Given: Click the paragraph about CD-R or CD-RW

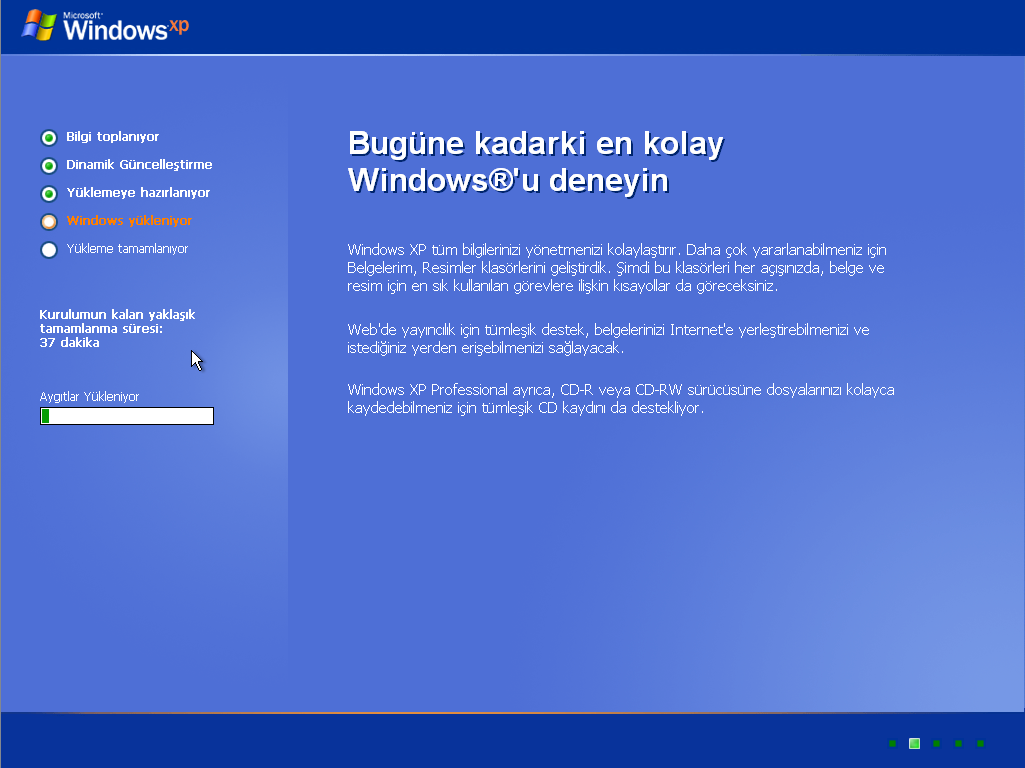Looking at the screenshot, I should 620,399.
